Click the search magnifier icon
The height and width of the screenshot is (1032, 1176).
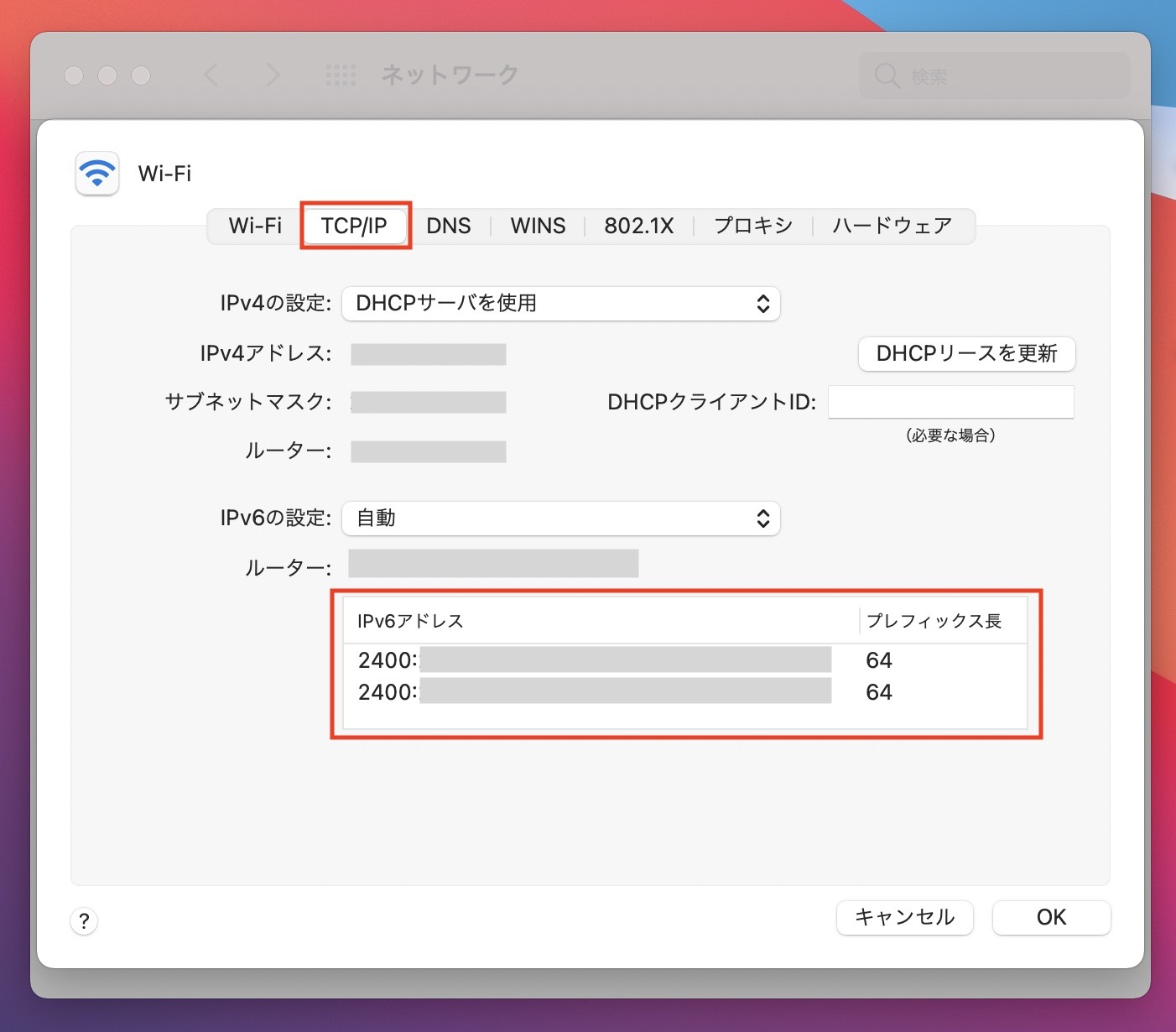(887, 76)
